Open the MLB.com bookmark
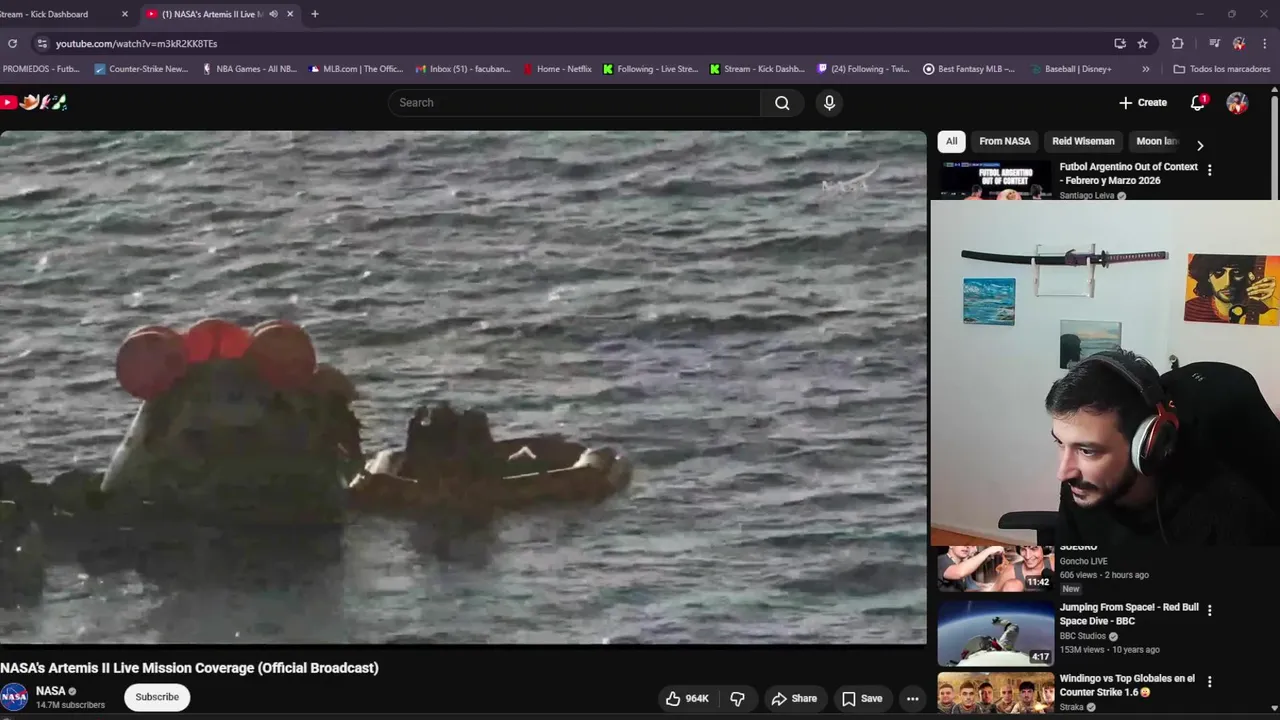The image size is (1280, 720). [x=356, y=69]
